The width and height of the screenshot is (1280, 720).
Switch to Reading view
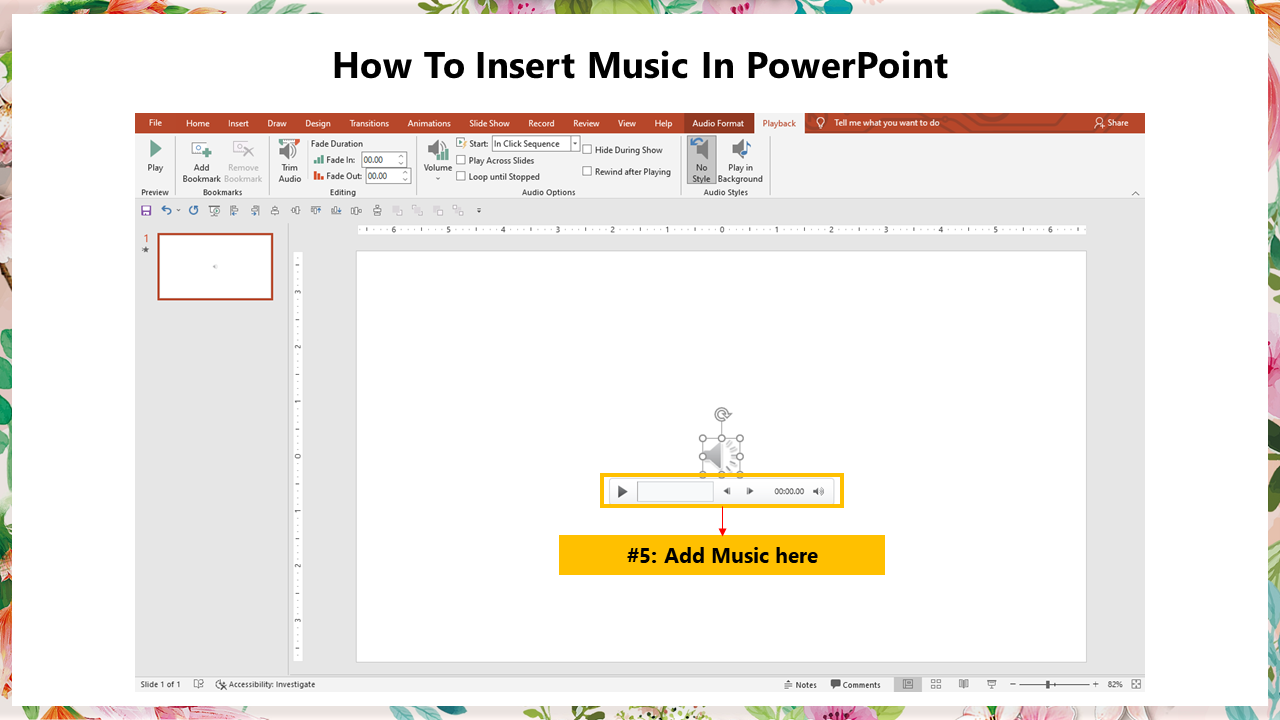(964, 684)
